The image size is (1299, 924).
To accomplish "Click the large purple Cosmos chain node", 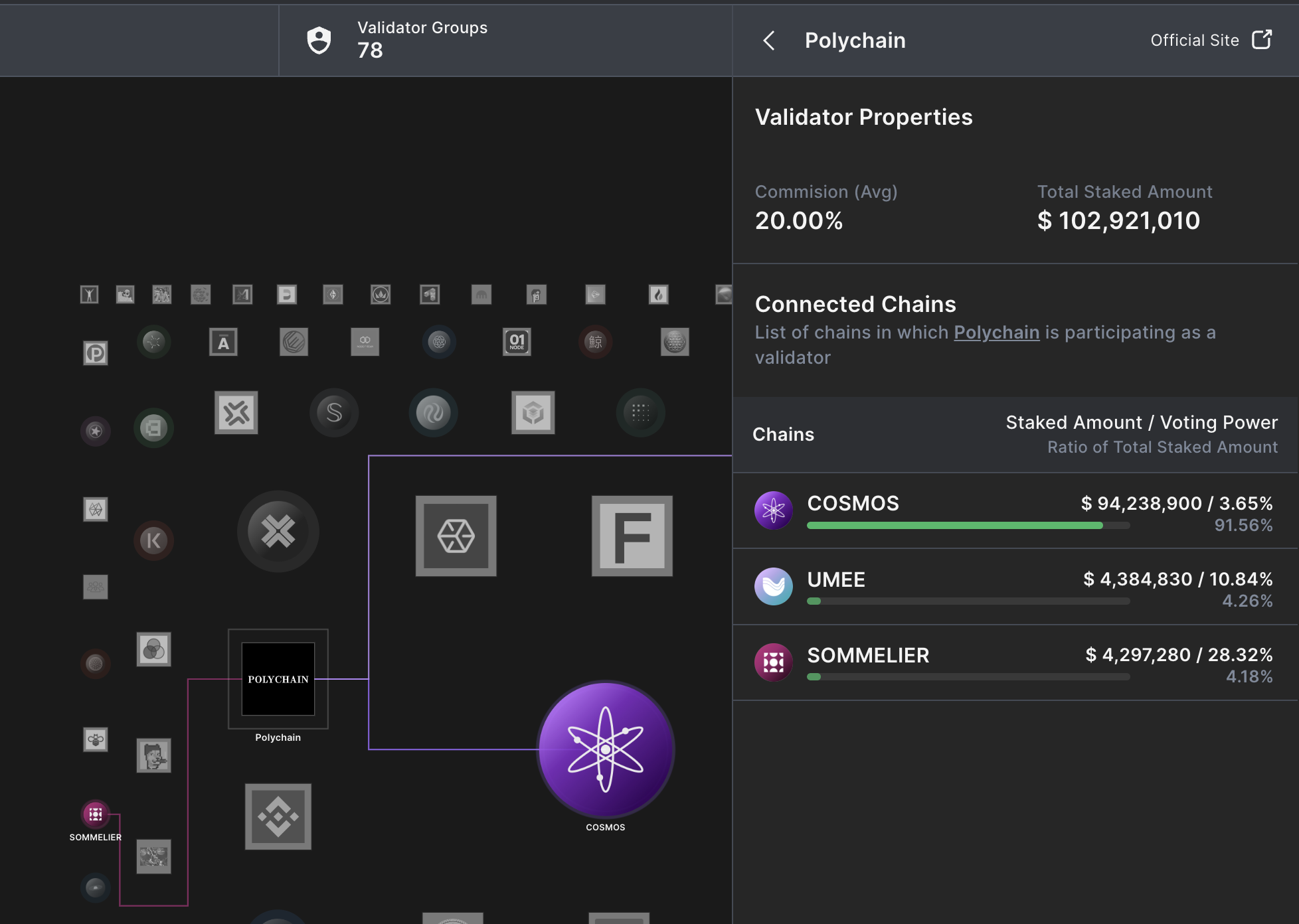I will [605, 749].
